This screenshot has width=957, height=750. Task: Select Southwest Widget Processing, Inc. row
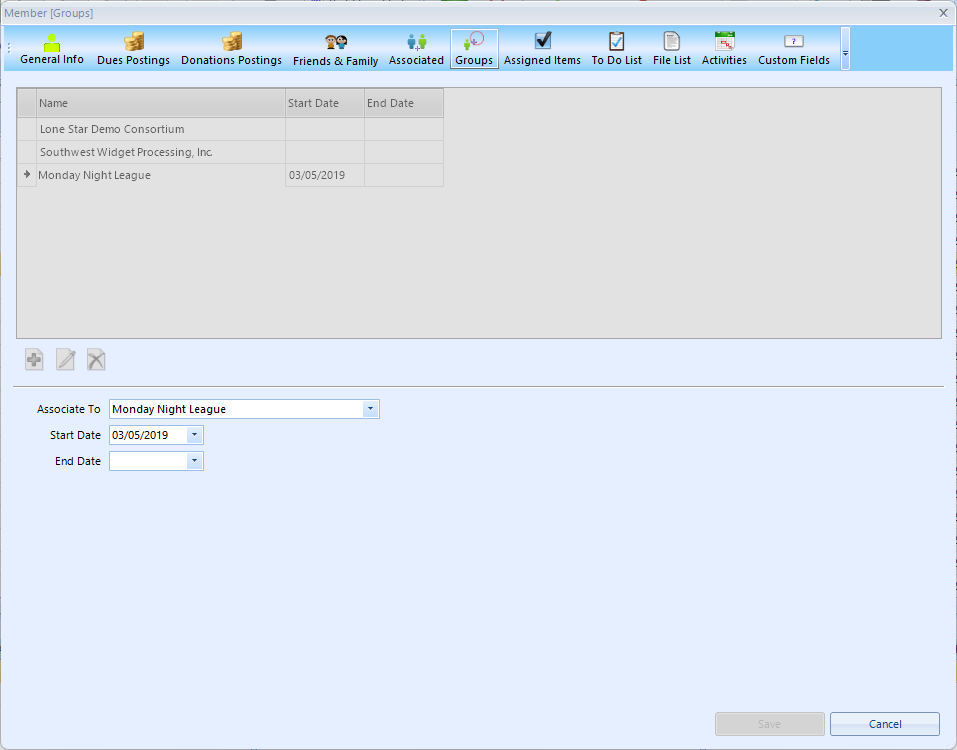tap(231, 153)
